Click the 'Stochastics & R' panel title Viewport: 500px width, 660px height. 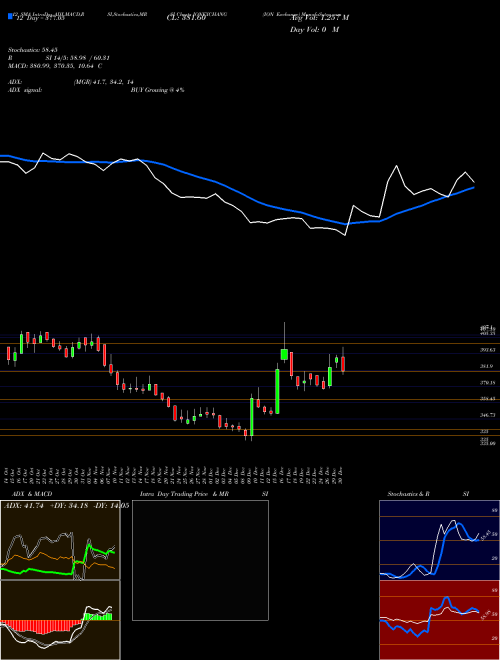[408, 494]
